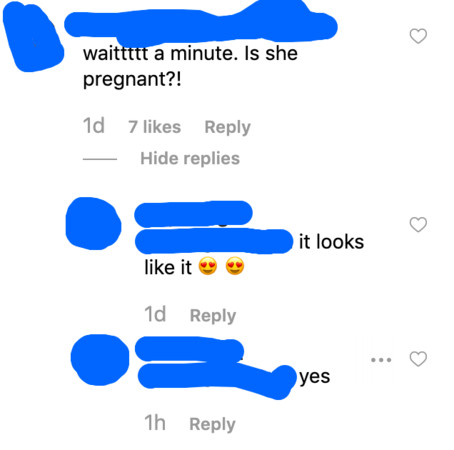Click the 1h timestamp under "yes"
Viewport: 454px width, 450px height.
coord(155,423)
